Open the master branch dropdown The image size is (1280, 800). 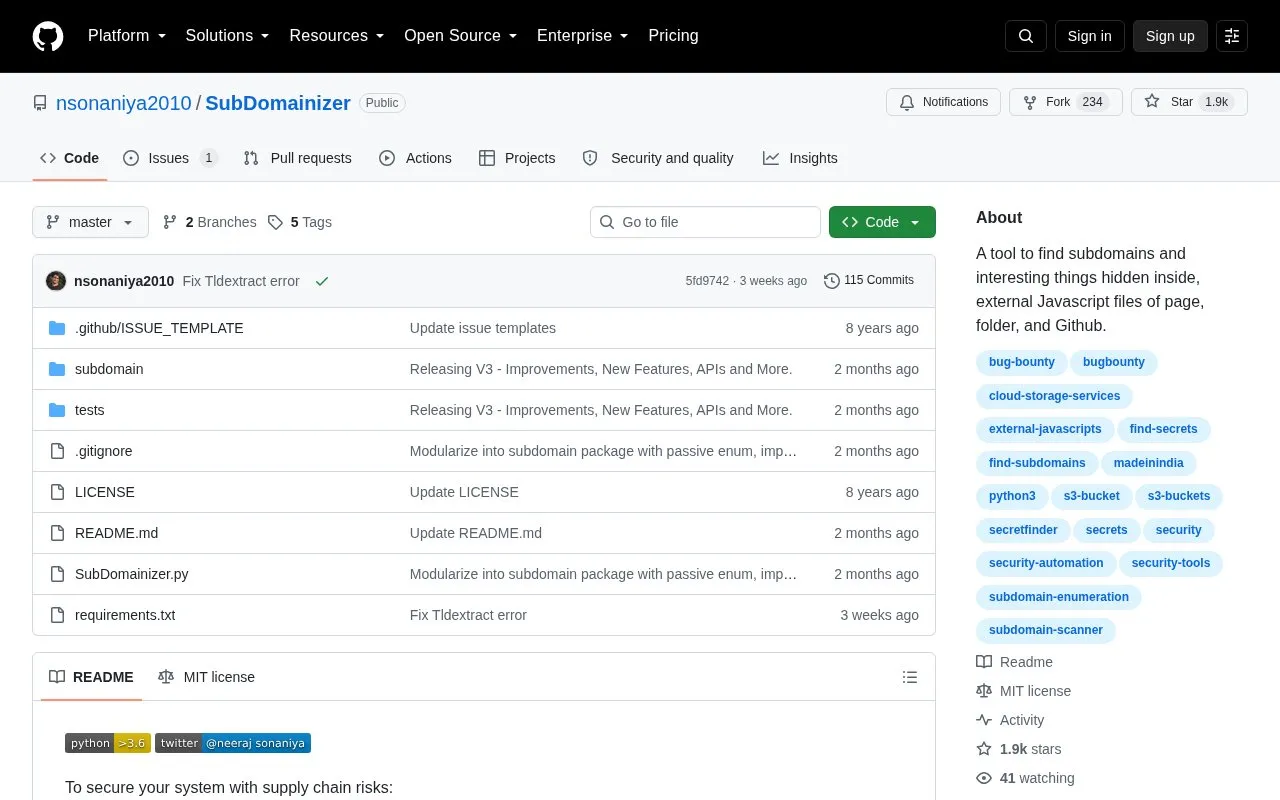[90, 222]
